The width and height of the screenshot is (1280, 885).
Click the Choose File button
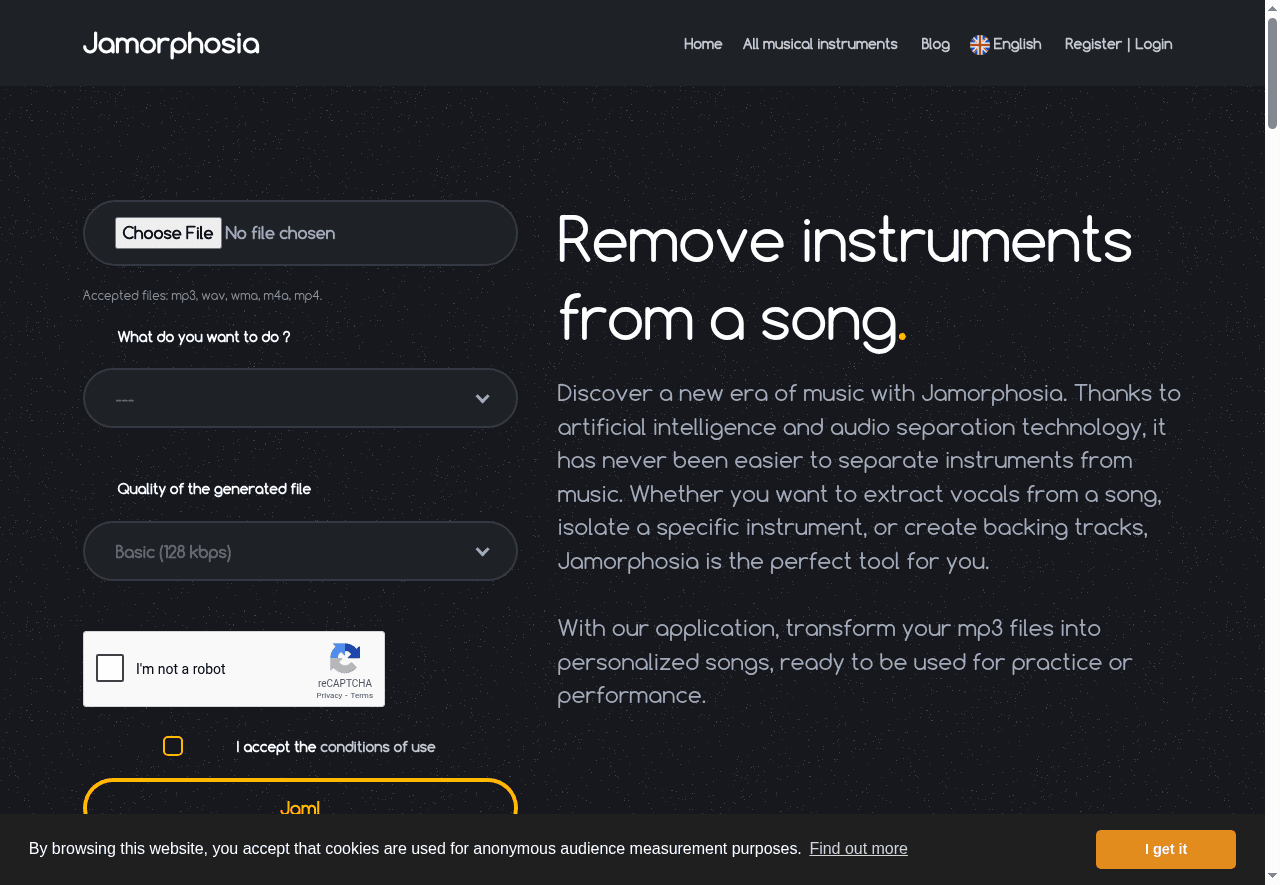tap(168, 233)
